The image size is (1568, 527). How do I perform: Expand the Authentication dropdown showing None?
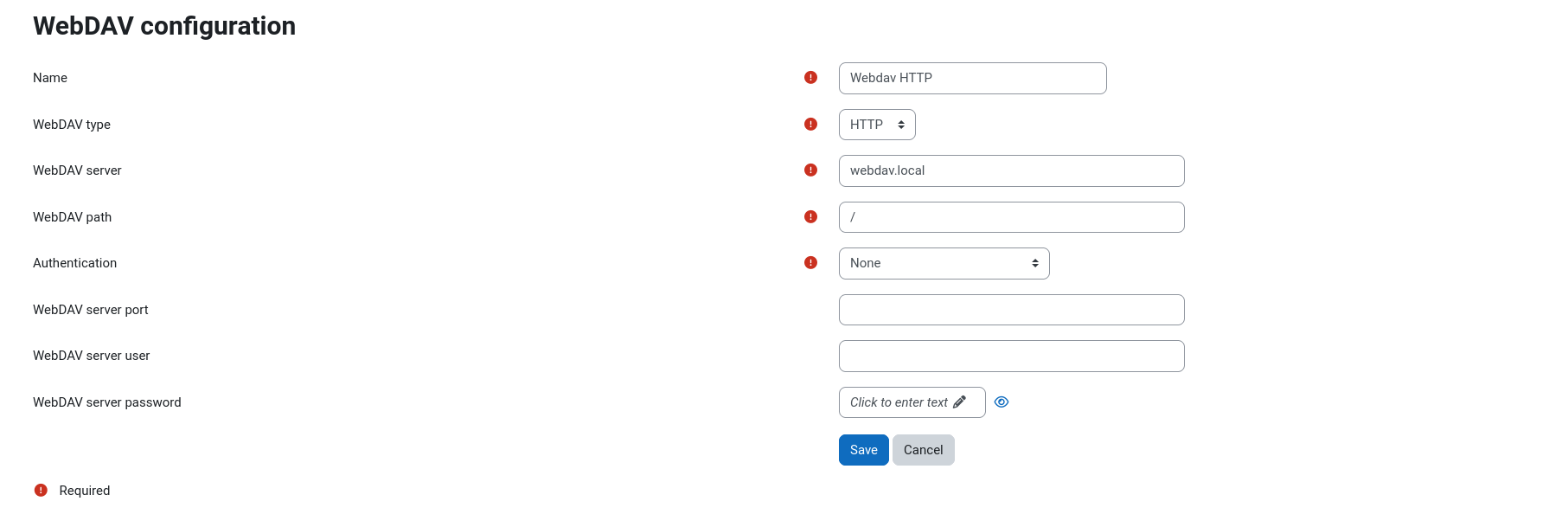click(x=944, y=264)
